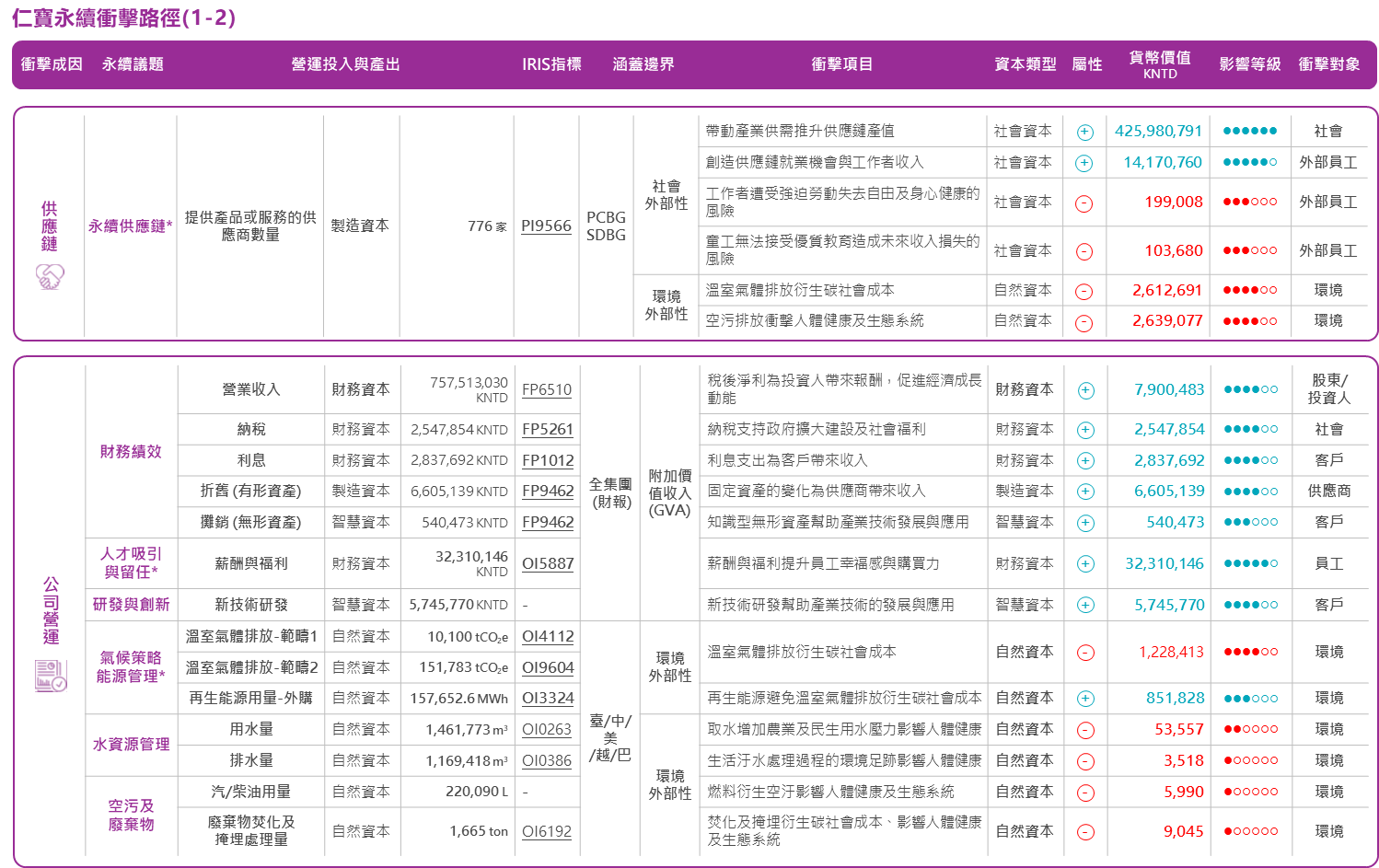Click the minus icon beside 2,639,077
The image size is (1379, 868).
click(1084, 322)
